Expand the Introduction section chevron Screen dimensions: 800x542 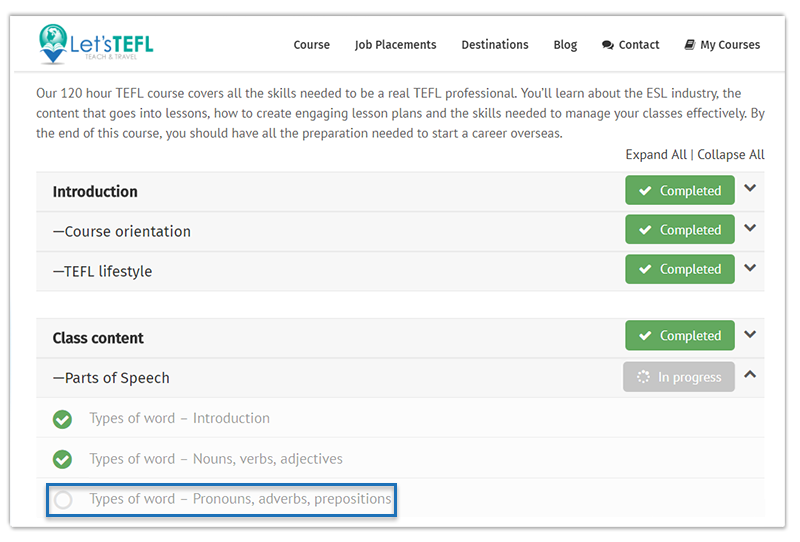coord(750,188)
